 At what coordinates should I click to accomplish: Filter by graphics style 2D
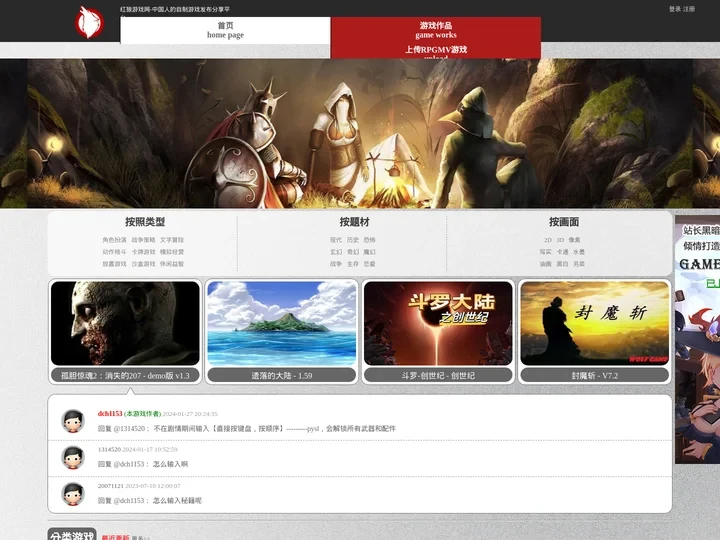click(548, 240)
